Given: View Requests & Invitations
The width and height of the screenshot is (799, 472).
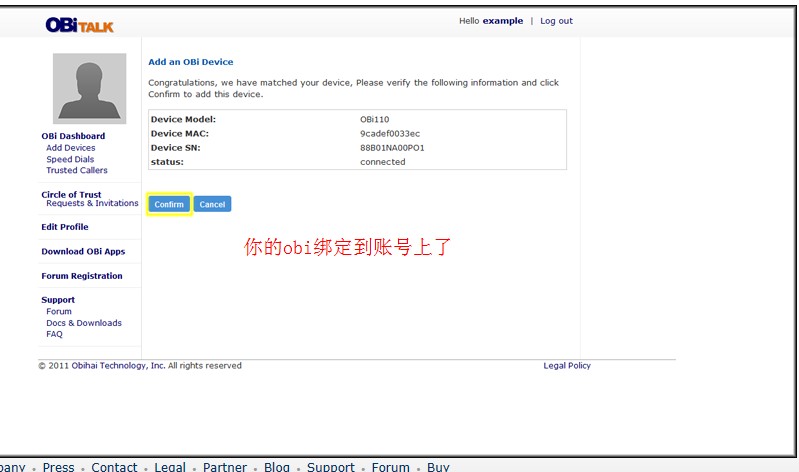Looking at the screenshot, I should (x=92, y=203).
